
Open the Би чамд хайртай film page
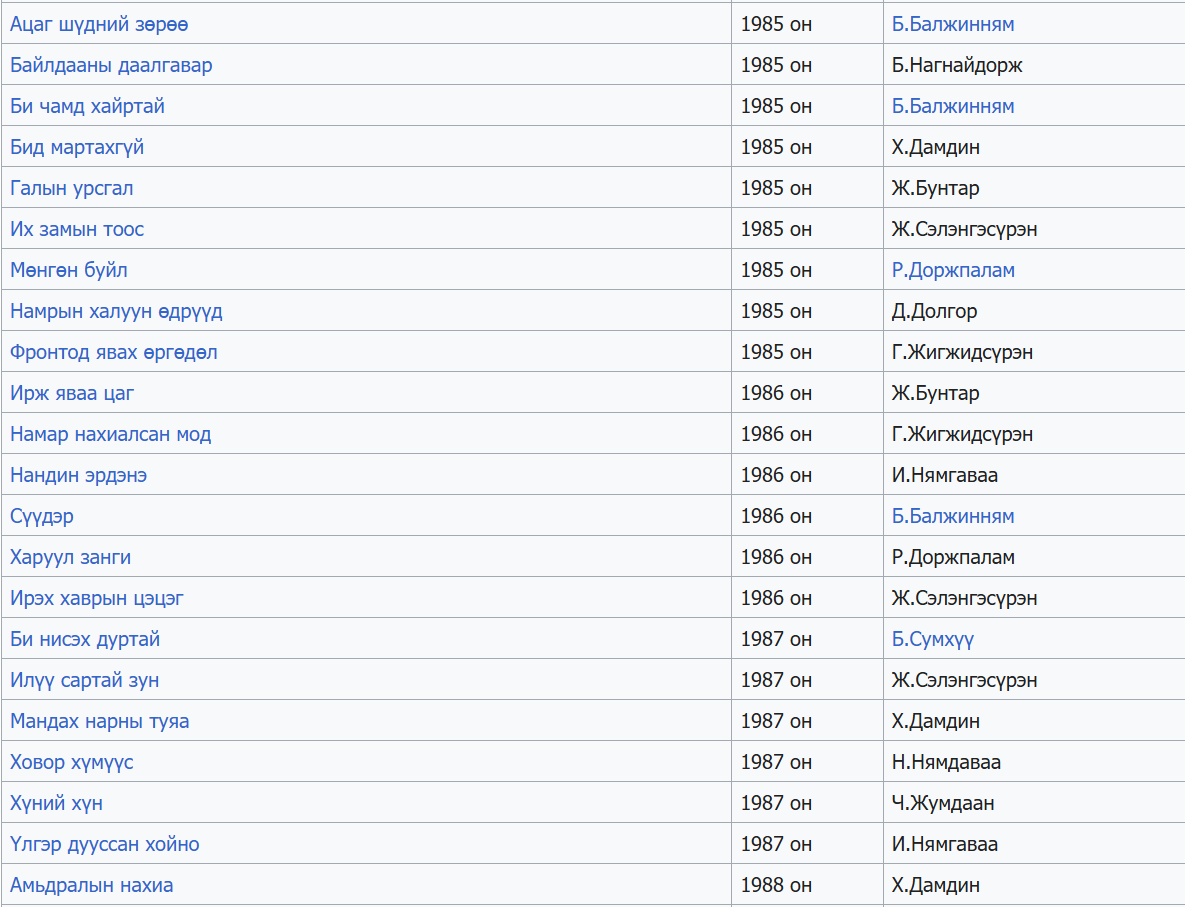coord(87,106)
